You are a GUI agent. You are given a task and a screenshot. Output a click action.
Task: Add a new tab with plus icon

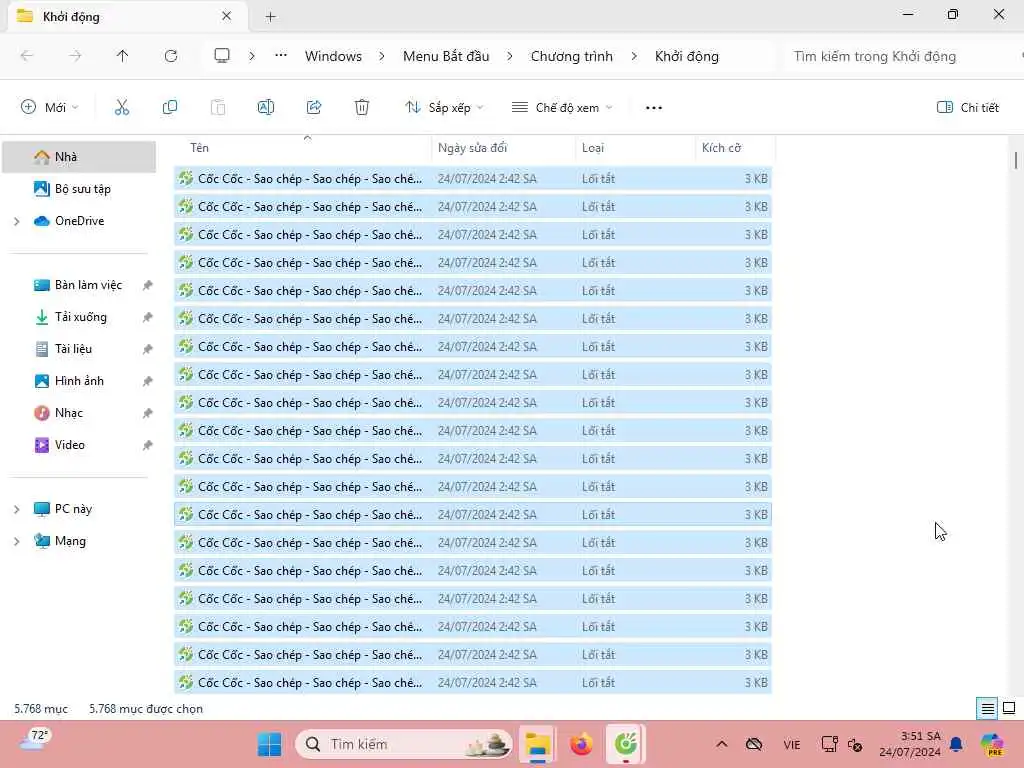[270, 17]
